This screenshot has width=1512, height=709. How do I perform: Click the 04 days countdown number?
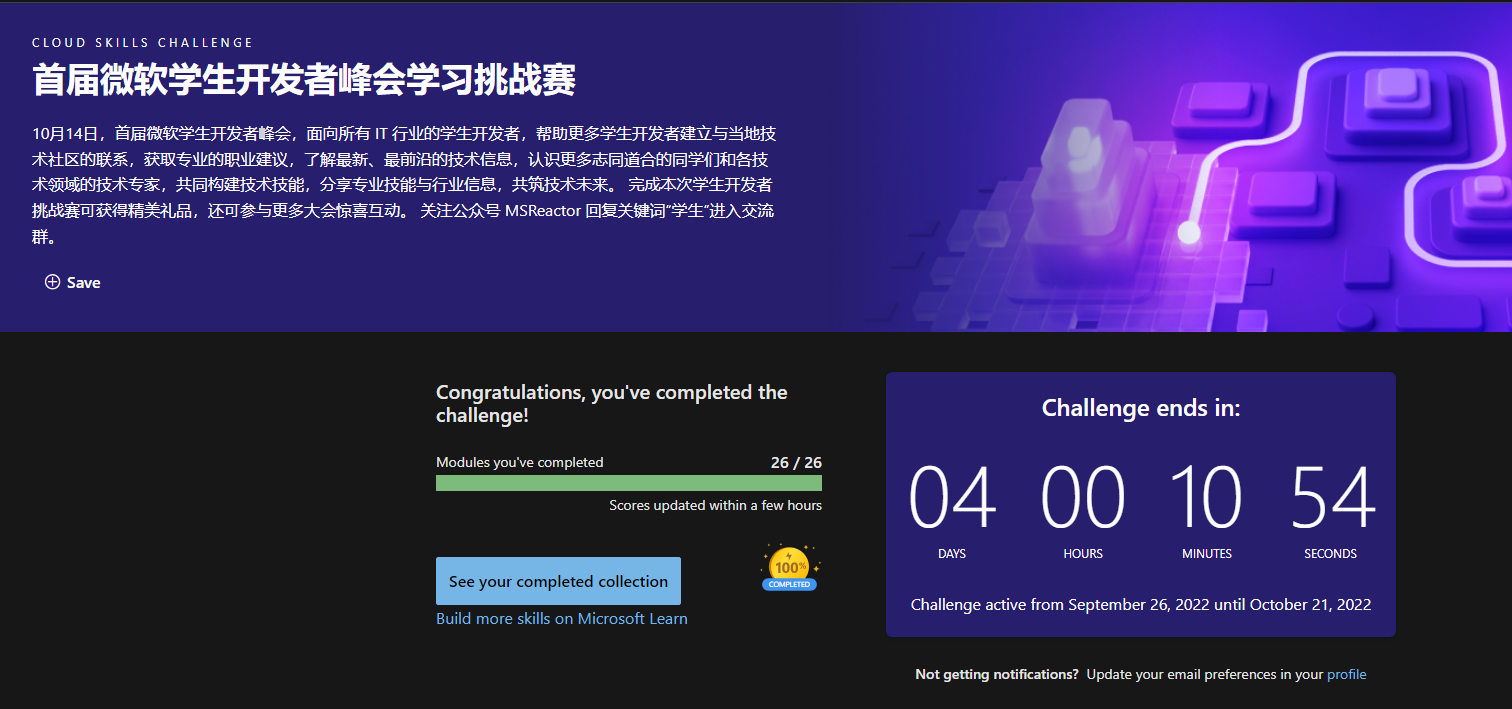pyautogui.click(x=952, y=498)
